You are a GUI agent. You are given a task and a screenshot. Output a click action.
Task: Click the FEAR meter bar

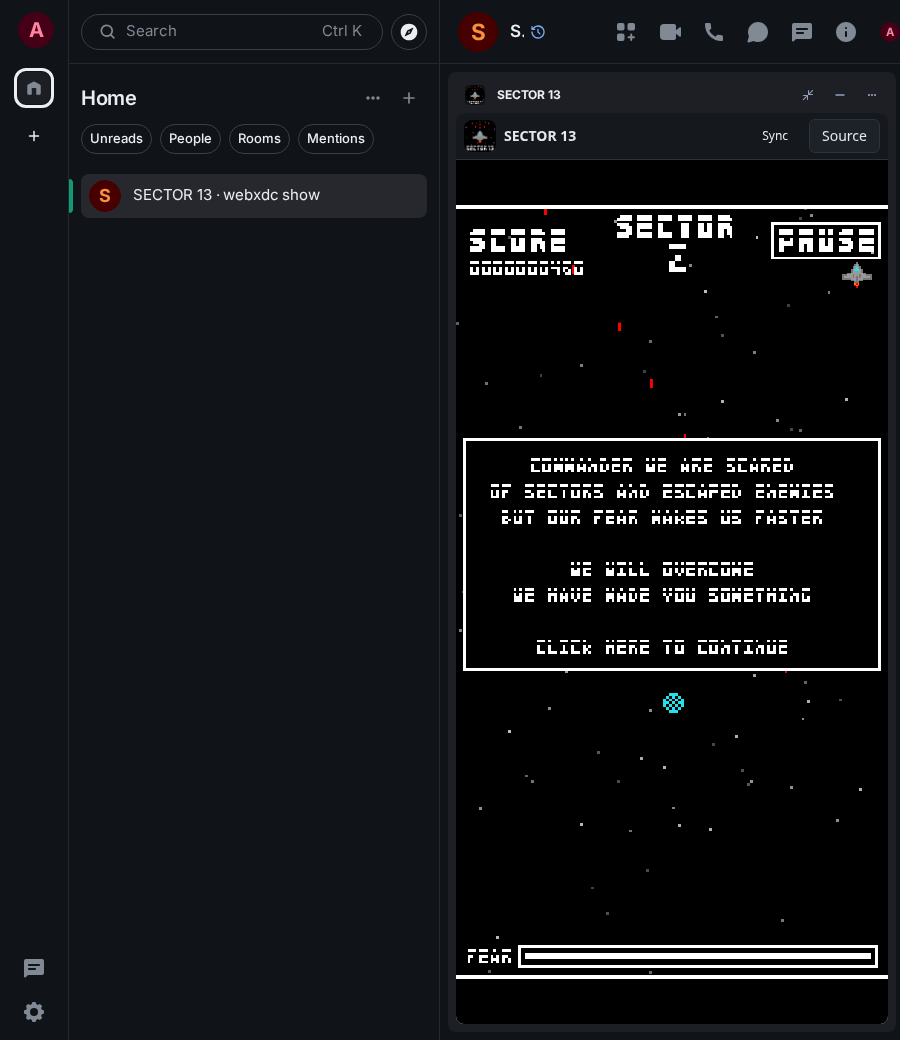(x=698, y=956)
